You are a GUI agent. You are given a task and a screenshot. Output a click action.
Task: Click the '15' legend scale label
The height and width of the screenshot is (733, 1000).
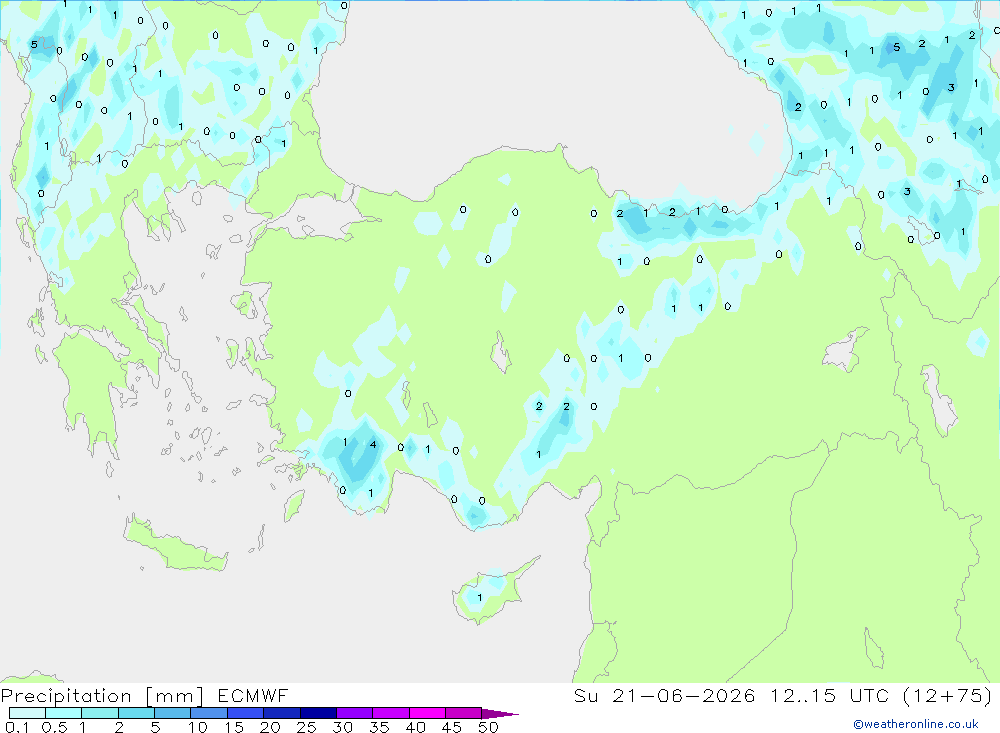coord(234,727)
